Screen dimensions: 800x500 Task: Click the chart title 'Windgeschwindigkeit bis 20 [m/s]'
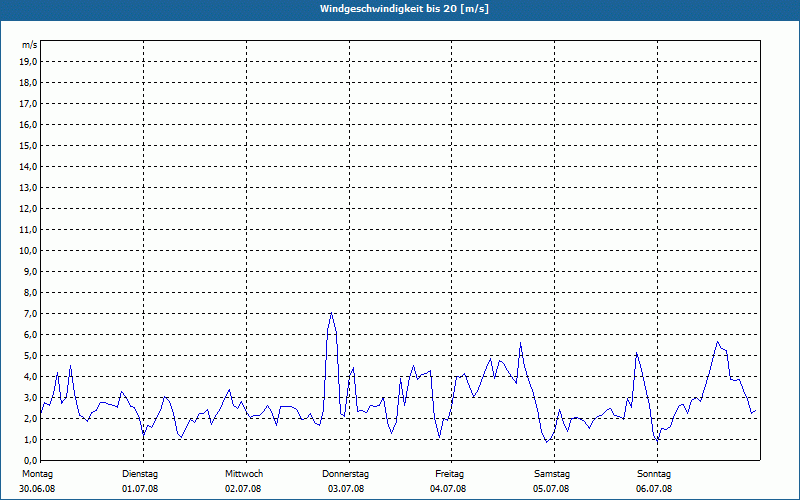404,9
